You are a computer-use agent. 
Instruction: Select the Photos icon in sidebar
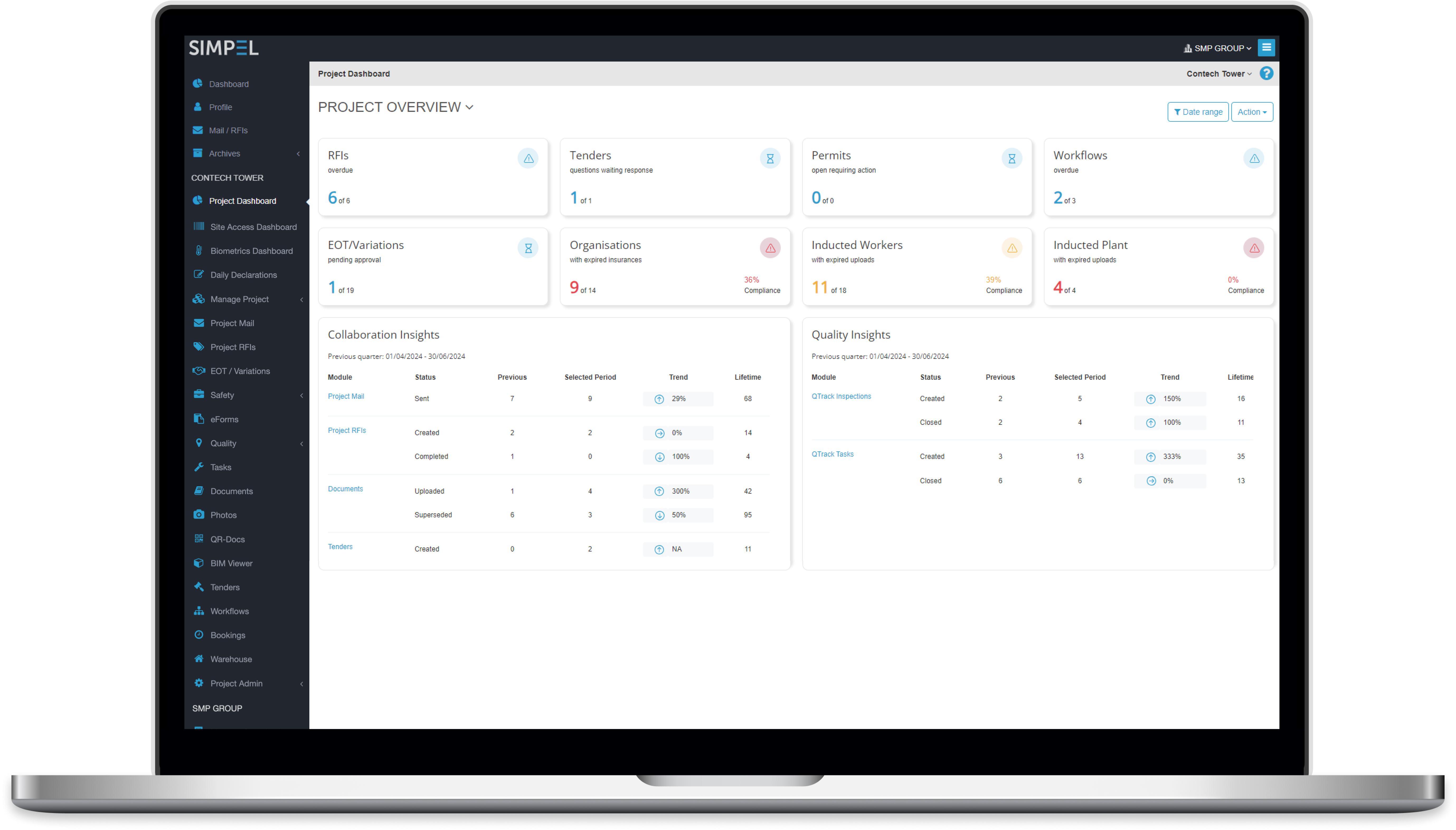click(x=198, y=514)
